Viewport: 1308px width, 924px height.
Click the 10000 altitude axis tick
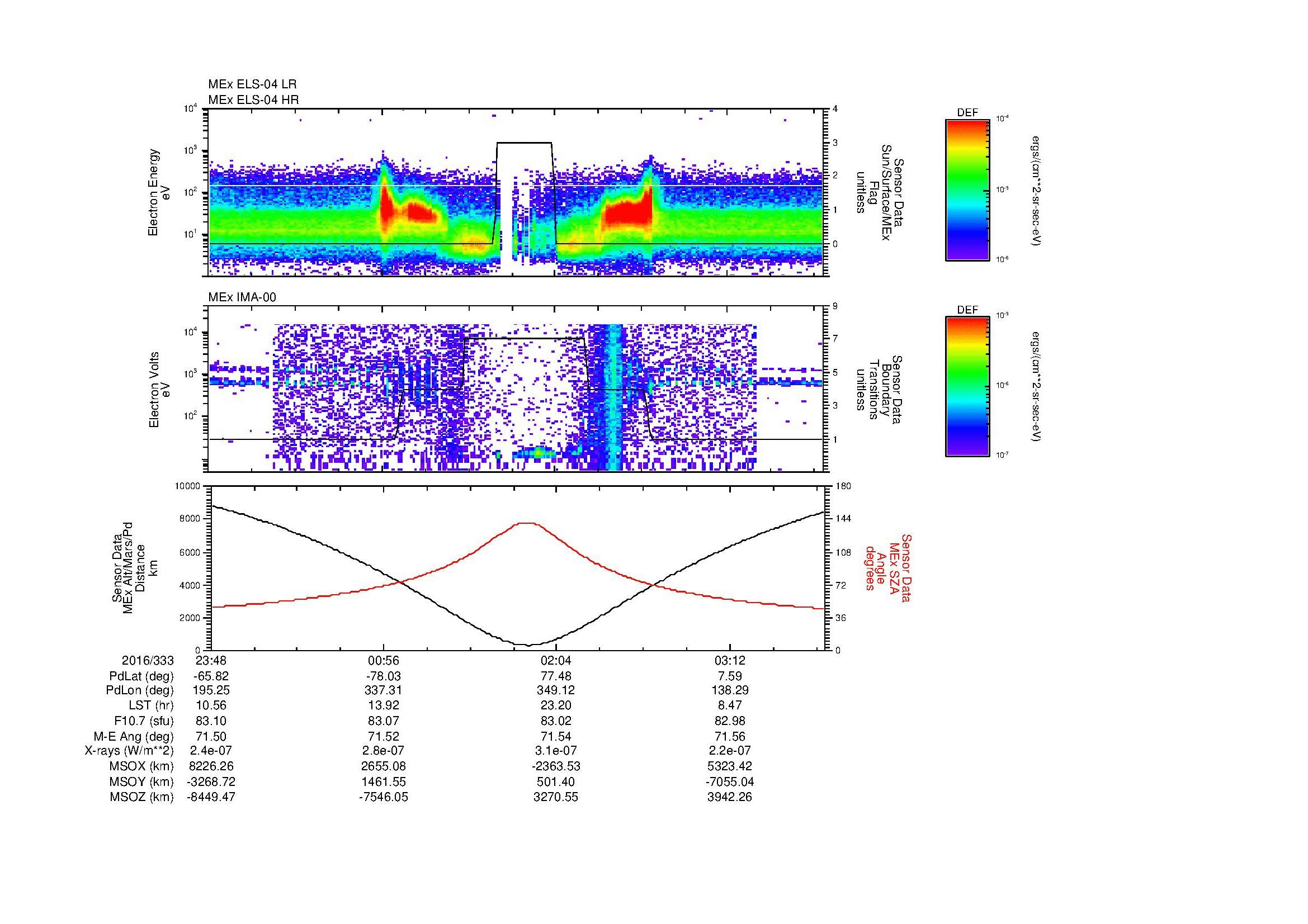(187, 486)
